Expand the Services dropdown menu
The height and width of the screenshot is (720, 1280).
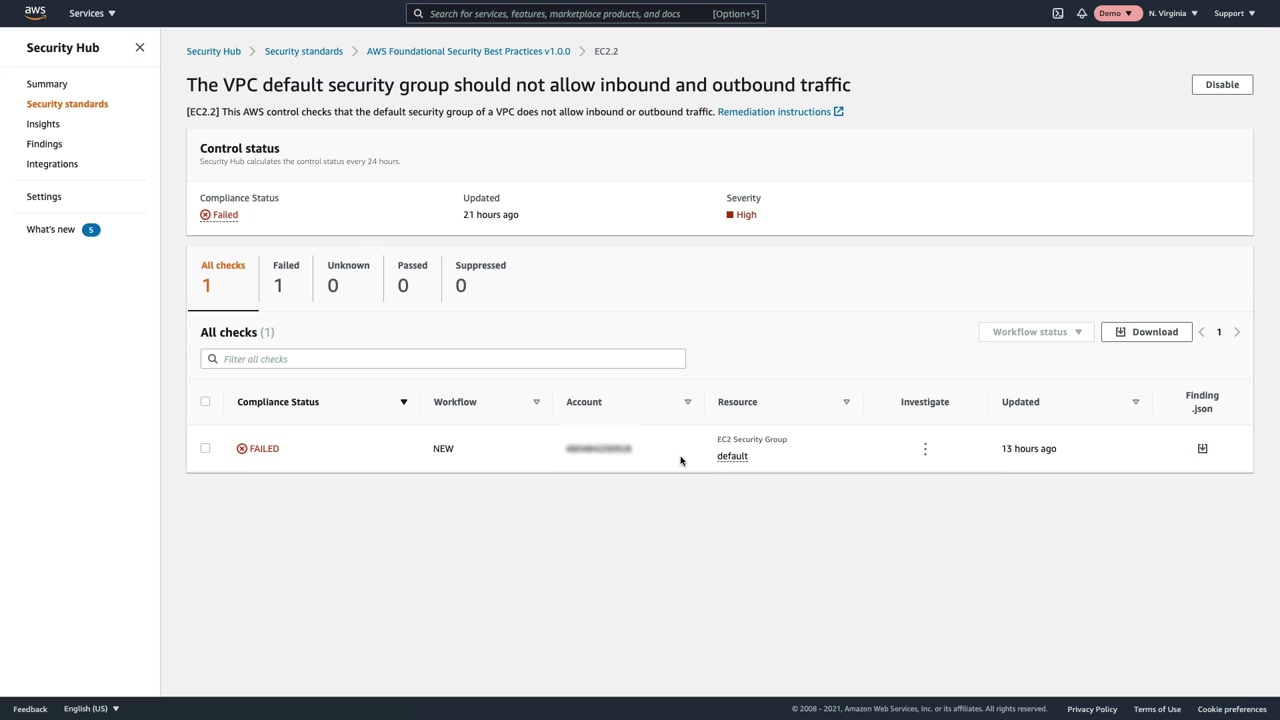[92, 14]
